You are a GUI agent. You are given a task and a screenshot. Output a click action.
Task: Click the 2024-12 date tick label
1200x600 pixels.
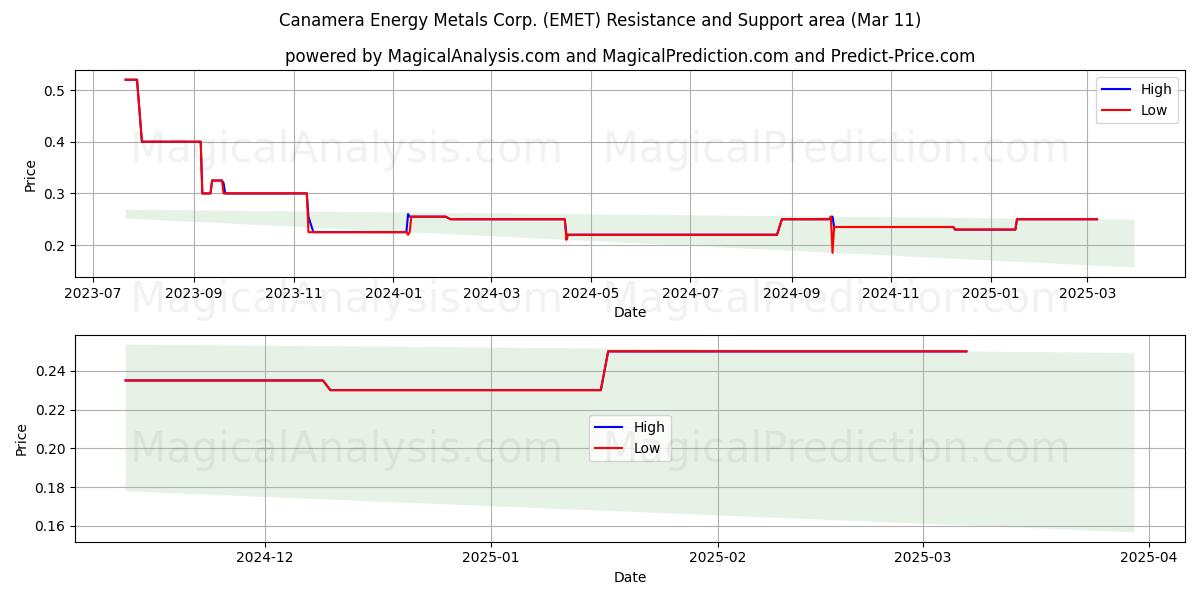click(265, 558)
